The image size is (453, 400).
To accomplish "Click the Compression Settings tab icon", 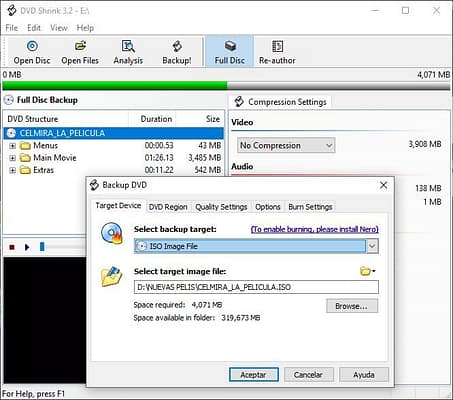I will coord(239,101).
